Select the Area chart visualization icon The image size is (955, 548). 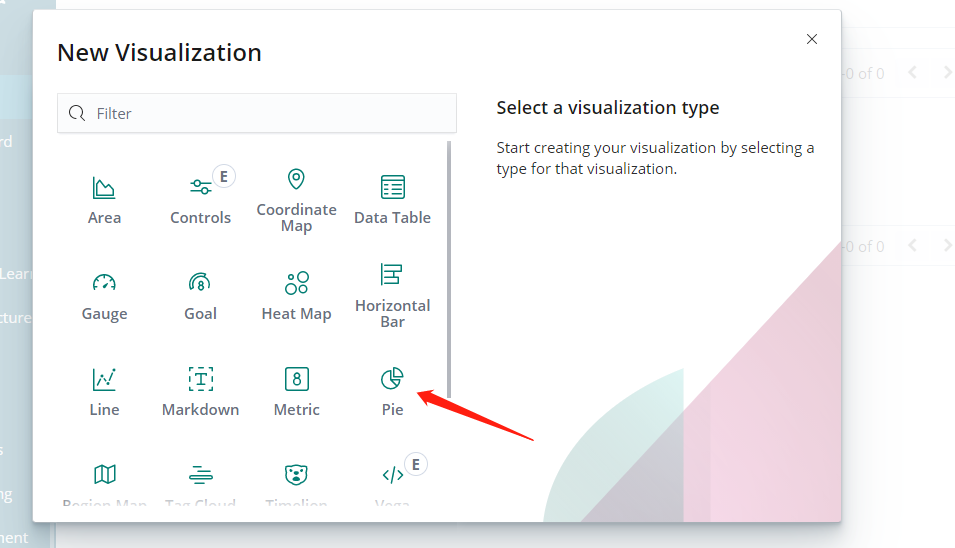104,187
